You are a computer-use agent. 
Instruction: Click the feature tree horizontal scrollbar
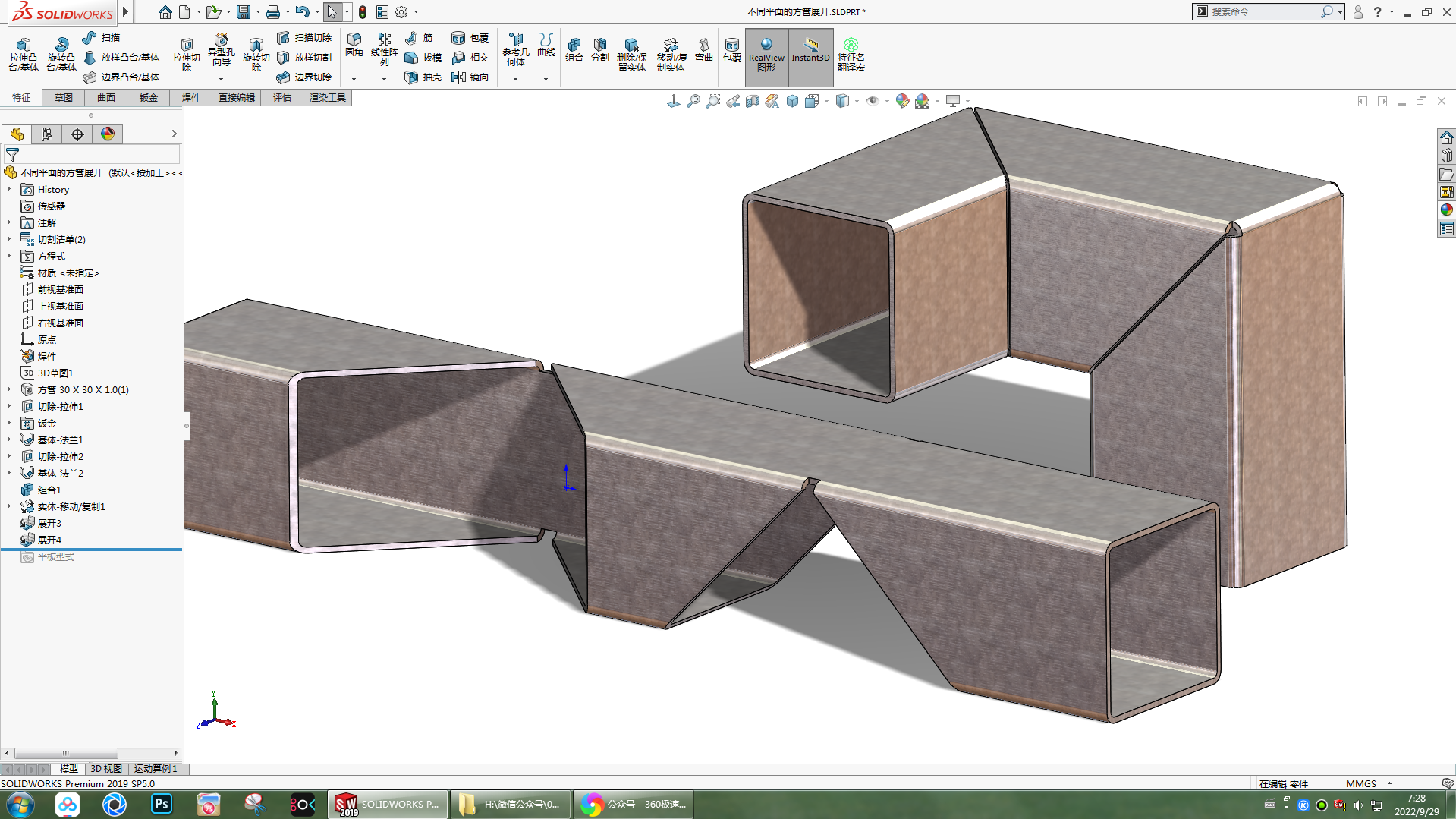[x=66, y=753]
